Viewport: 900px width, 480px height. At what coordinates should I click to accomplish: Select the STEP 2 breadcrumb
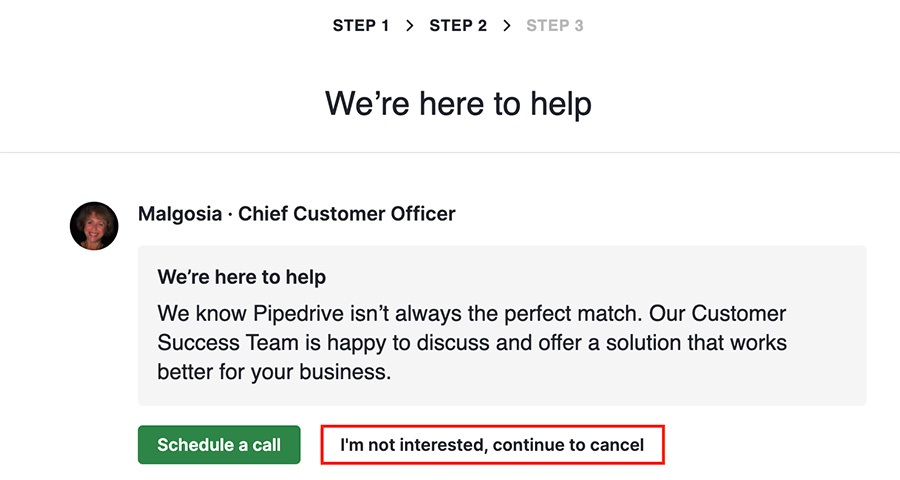click(x=458, y=26)
